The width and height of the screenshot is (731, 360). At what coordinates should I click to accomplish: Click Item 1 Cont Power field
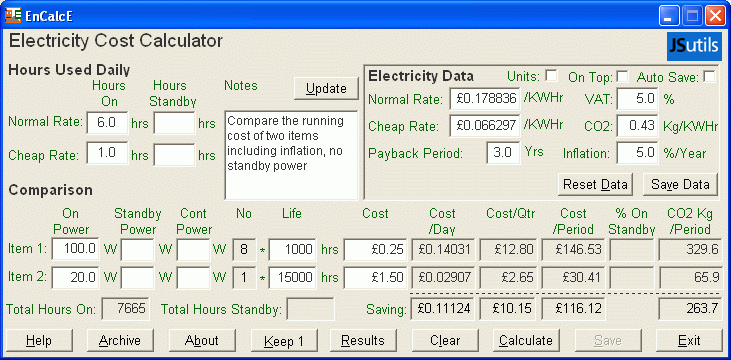[193, 249]
